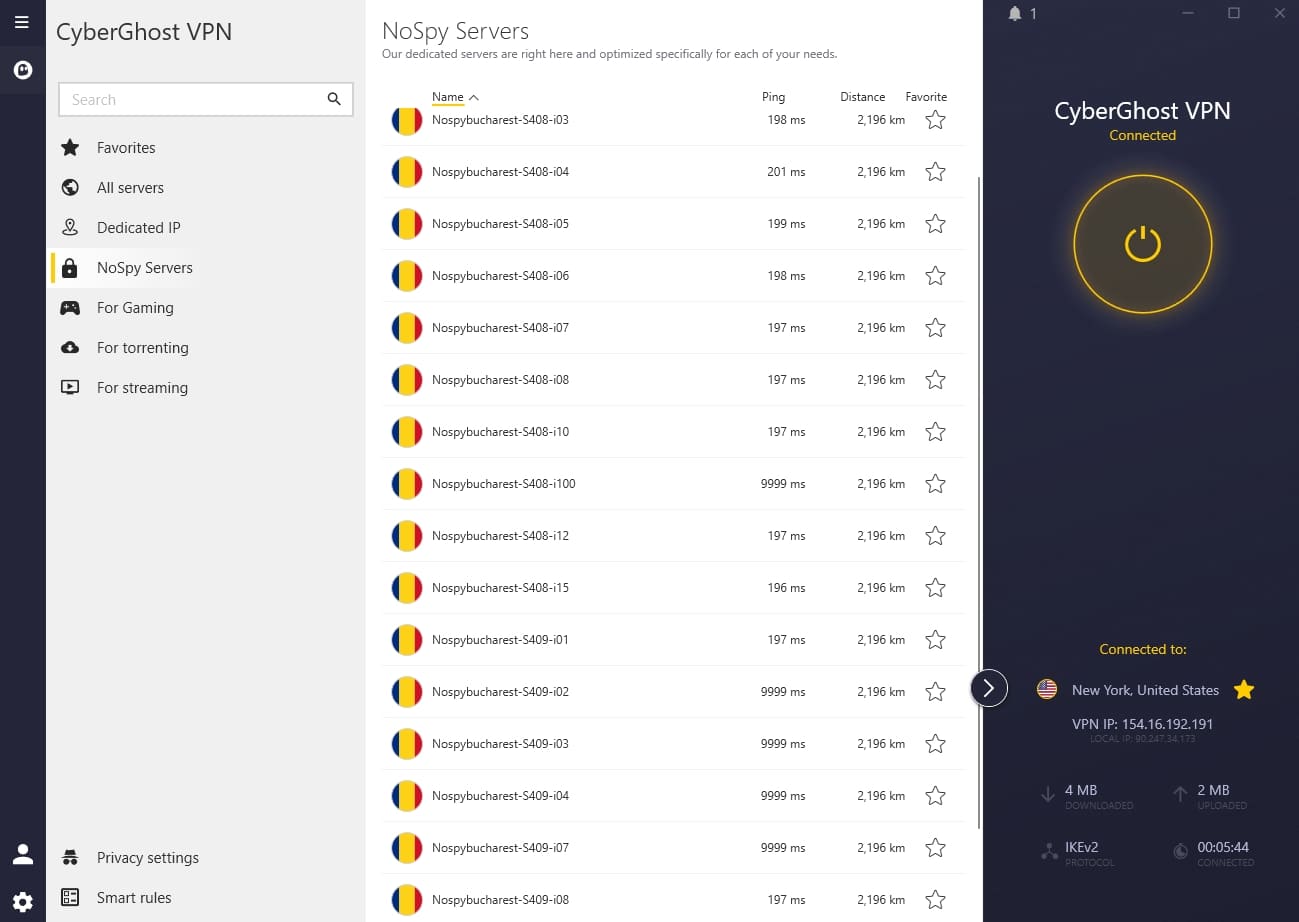The height and width of the screenshot is (922, 1299).
Task: Toggle favorite star for Nospybucharest-S409-i04
Action: click(935, 796)
